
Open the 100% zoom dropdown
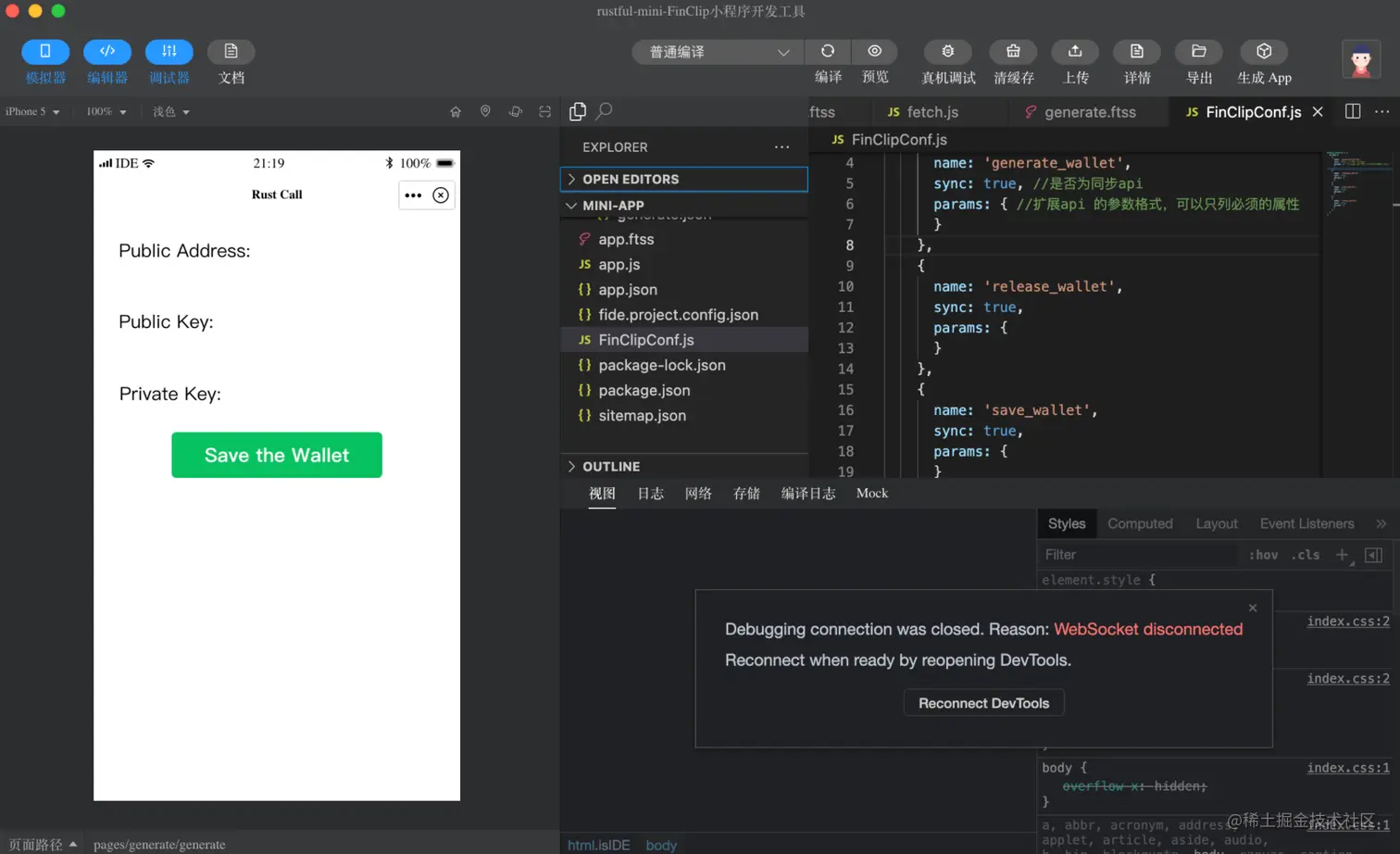tap(106, 112)
